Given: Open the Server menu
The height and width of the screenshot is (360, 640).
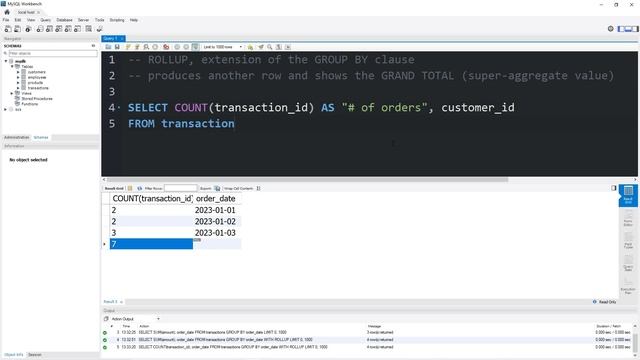Looking at the screenshot, I should [x=83, y=20].
